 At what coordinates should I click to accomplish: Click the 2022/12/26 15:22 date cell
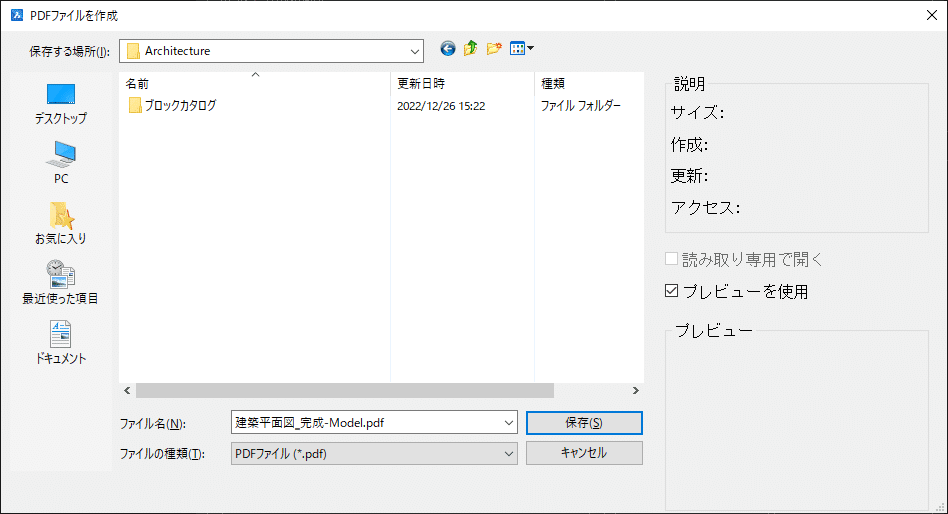pyautogui.click(x=441, y=106)
